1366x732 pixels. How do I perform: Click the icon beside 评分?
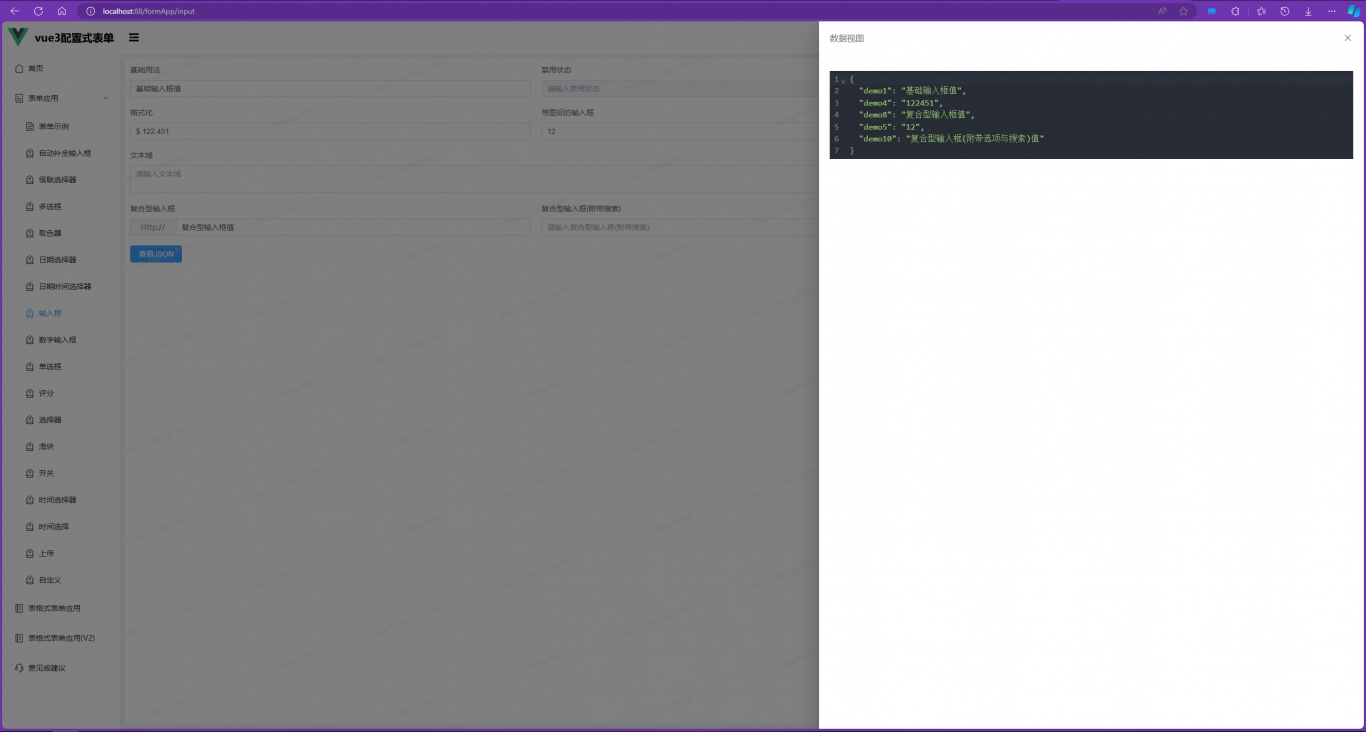pos(30,393)
